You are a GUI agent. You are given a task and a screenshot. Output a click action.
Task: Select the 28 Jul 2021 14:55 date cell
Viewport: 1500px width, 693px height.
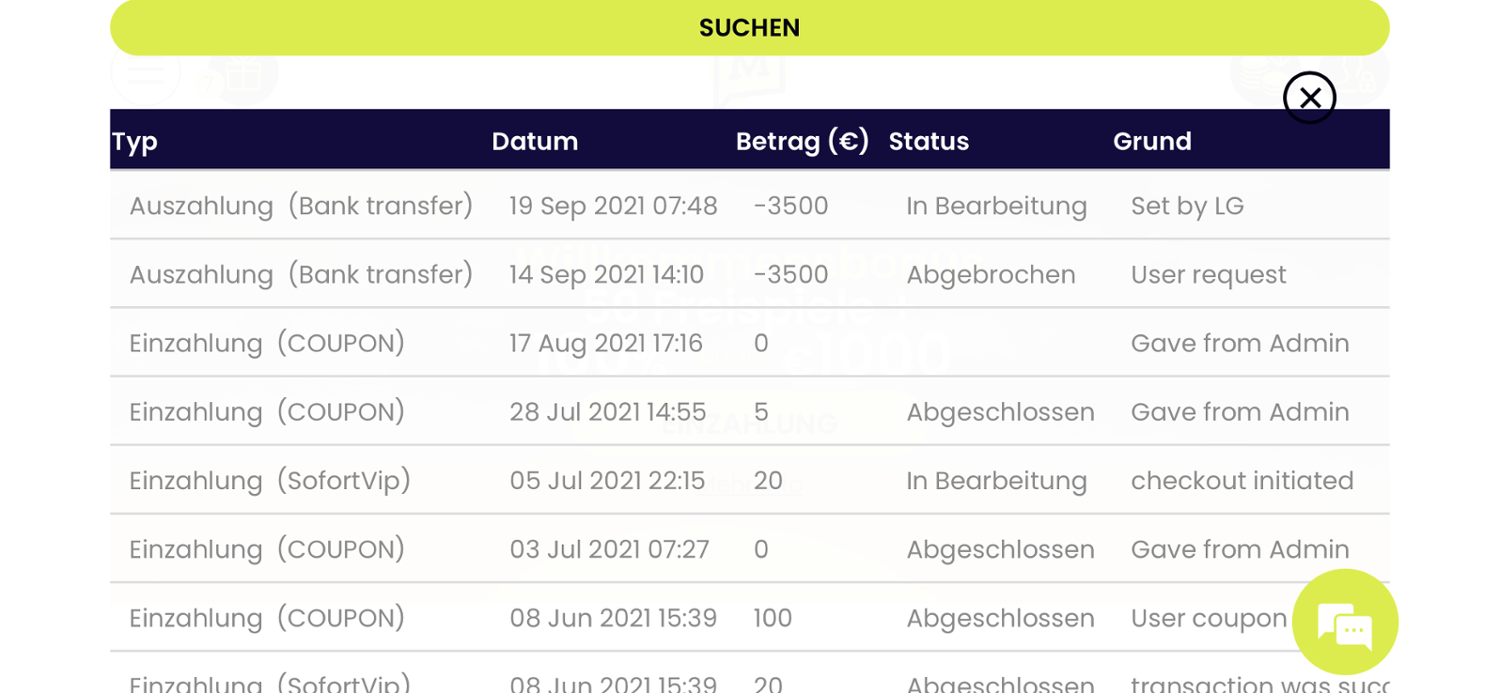pos(607,412)
